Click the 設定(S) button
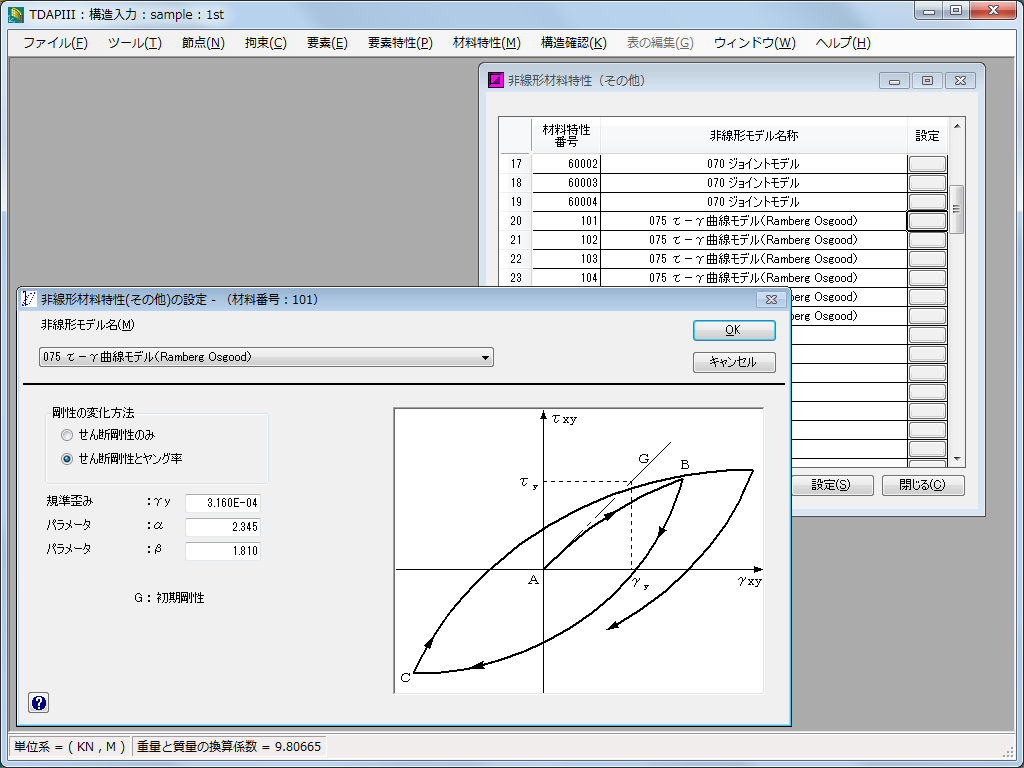This screenshot has width=1024, height=768. [x=831, y=485]
